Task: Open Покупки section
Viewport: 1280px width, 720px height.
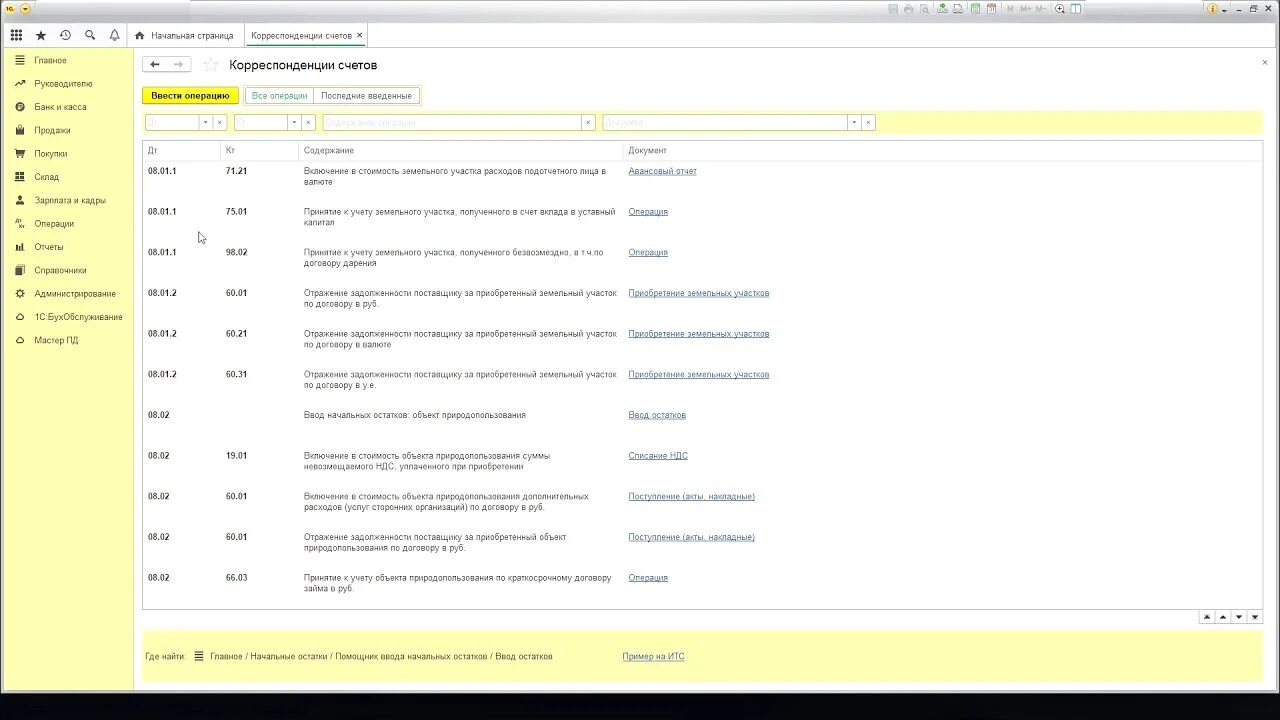Action: (x=51, y=154)
